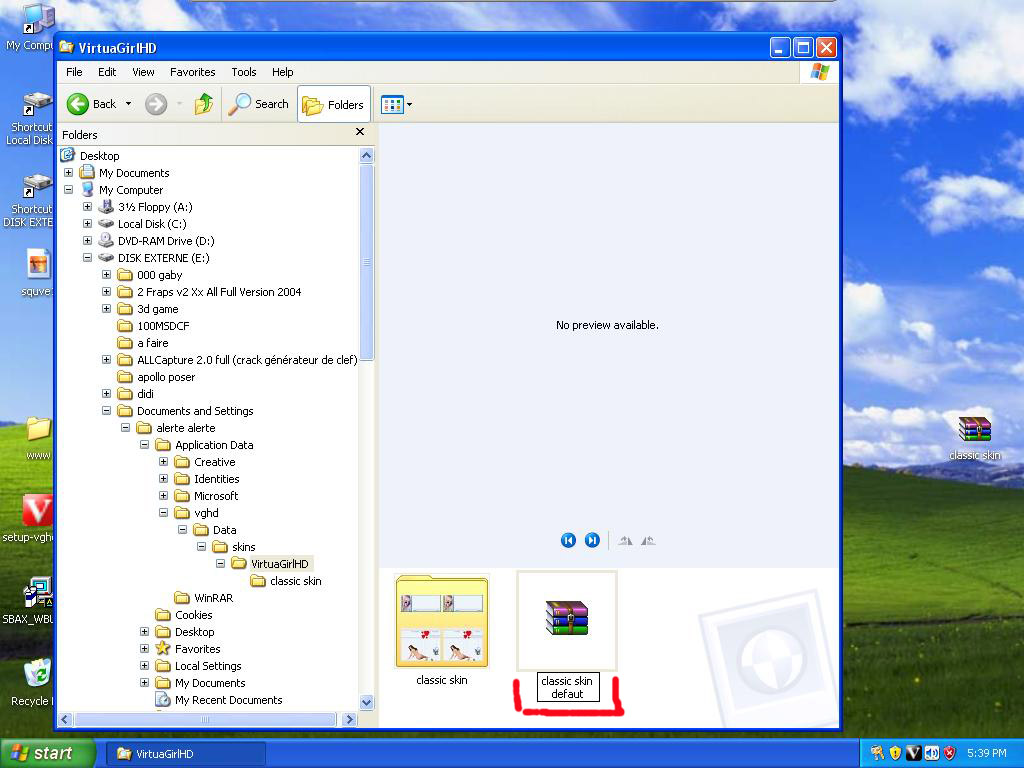
Task: Select the Local Settings folder
Action: [x=208, y=665]
